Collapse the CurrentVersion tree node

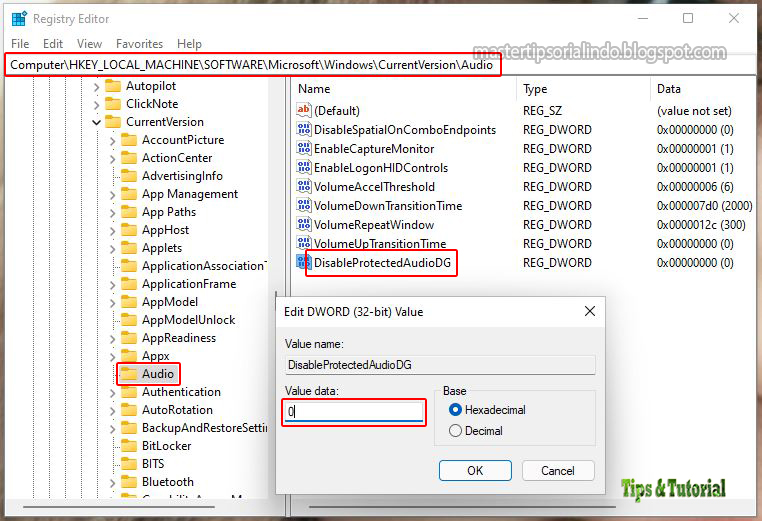coord(96,122)
